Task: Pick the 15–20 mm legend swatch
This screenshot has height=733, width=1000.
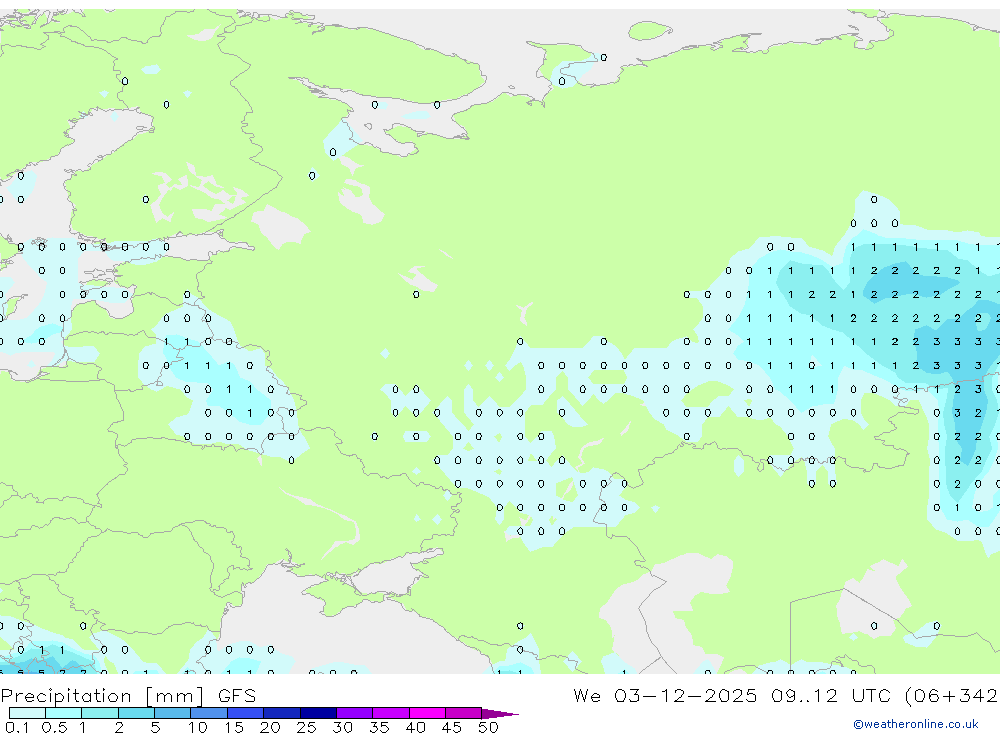Action: [246, 713]
